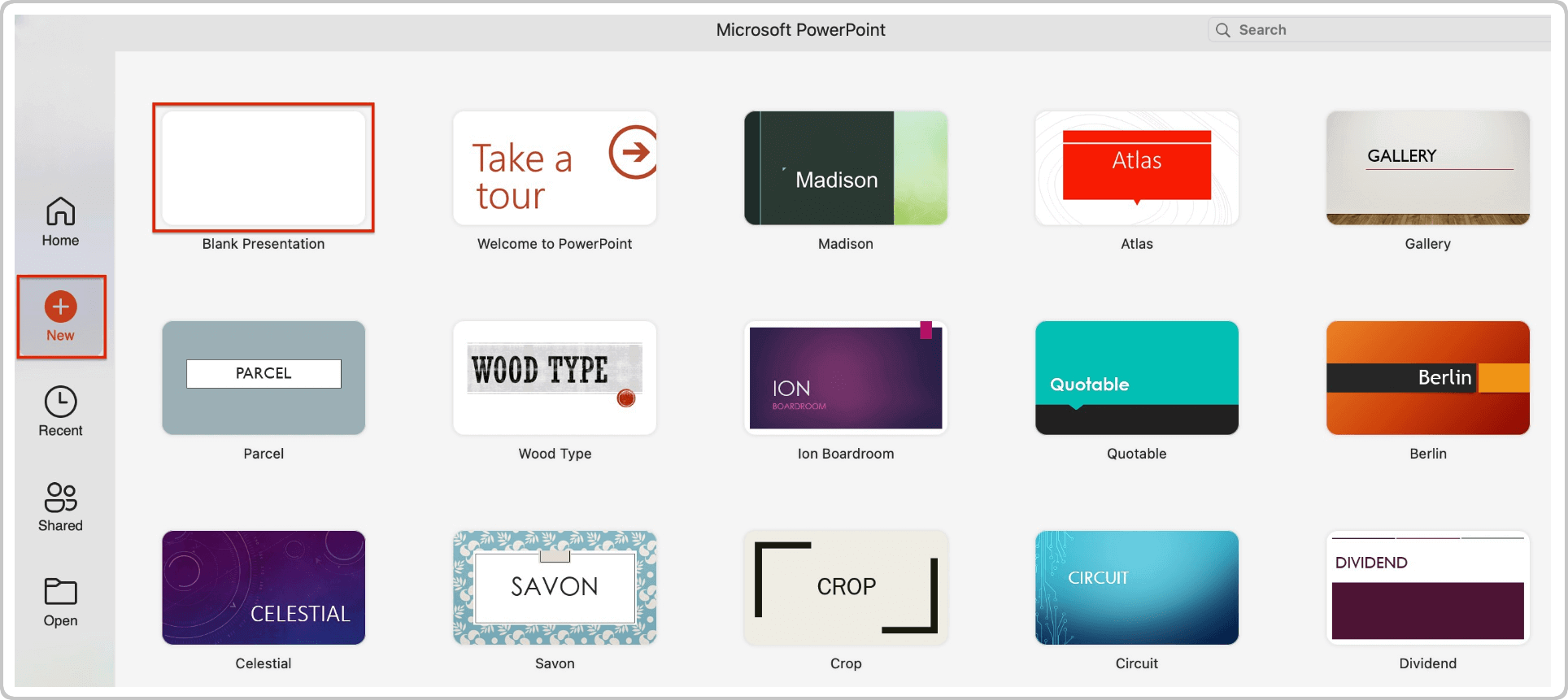Click the "Ion Boardroom" caption text
1568x700 pixels.
click(x=846, y=454)
